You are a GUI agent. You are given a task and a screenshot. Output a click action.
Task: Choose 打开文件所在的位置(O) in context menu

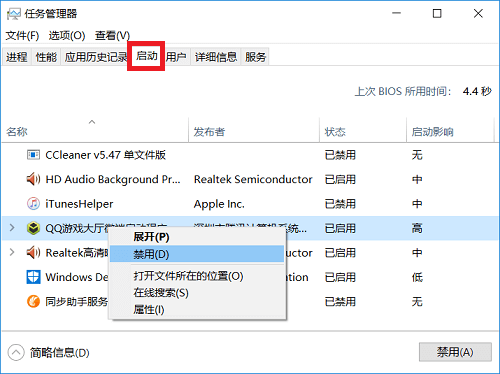[x=197, y=276]
